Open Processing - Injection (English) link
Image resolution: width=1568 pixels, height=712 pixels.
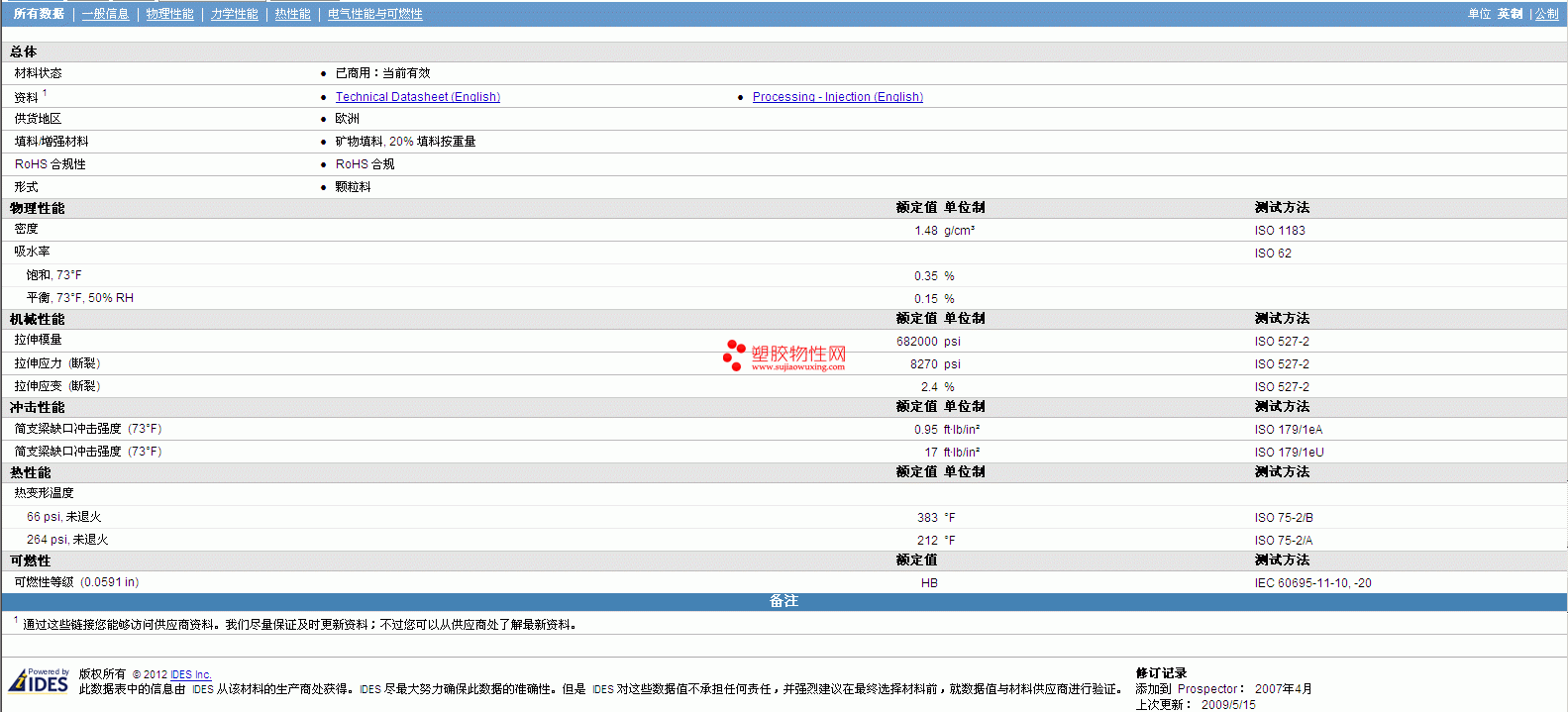click(838, 97)
